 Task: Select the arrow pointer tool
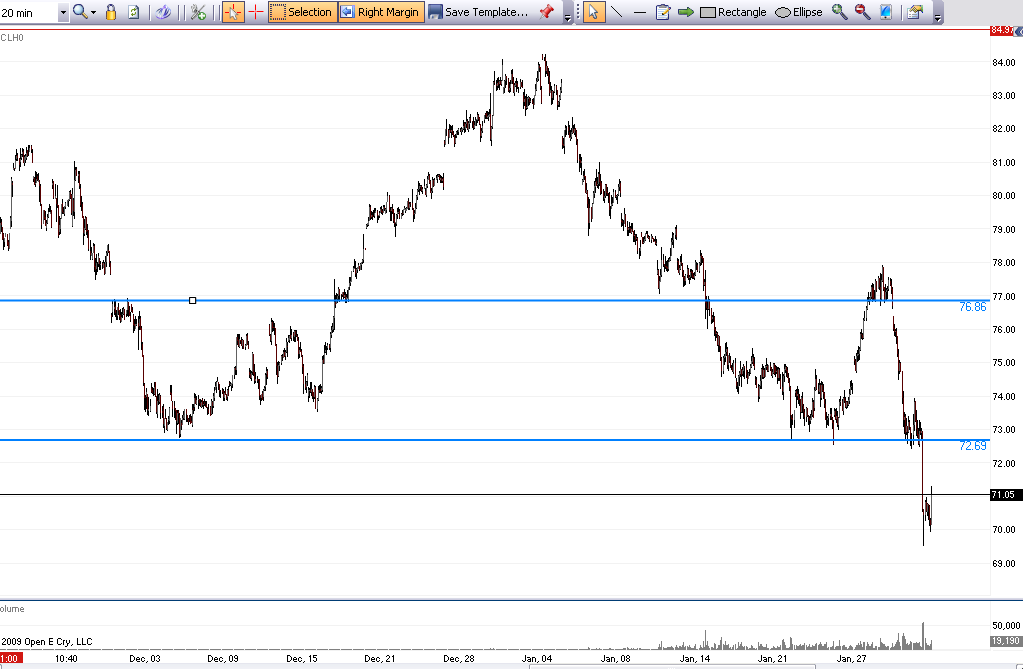coord(593,12)
